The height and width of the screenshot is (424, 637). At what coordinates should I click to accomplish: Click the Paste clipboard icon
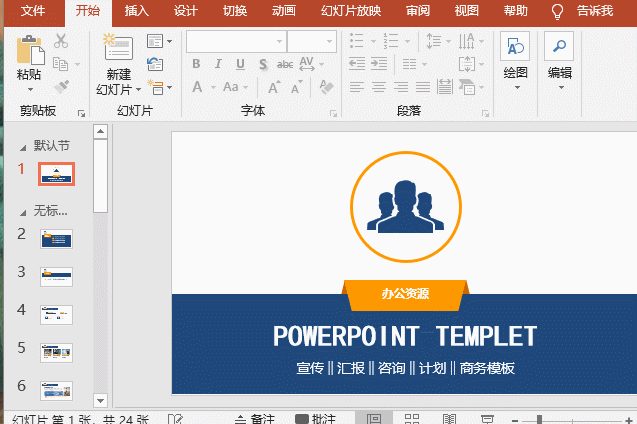point(30,50)
